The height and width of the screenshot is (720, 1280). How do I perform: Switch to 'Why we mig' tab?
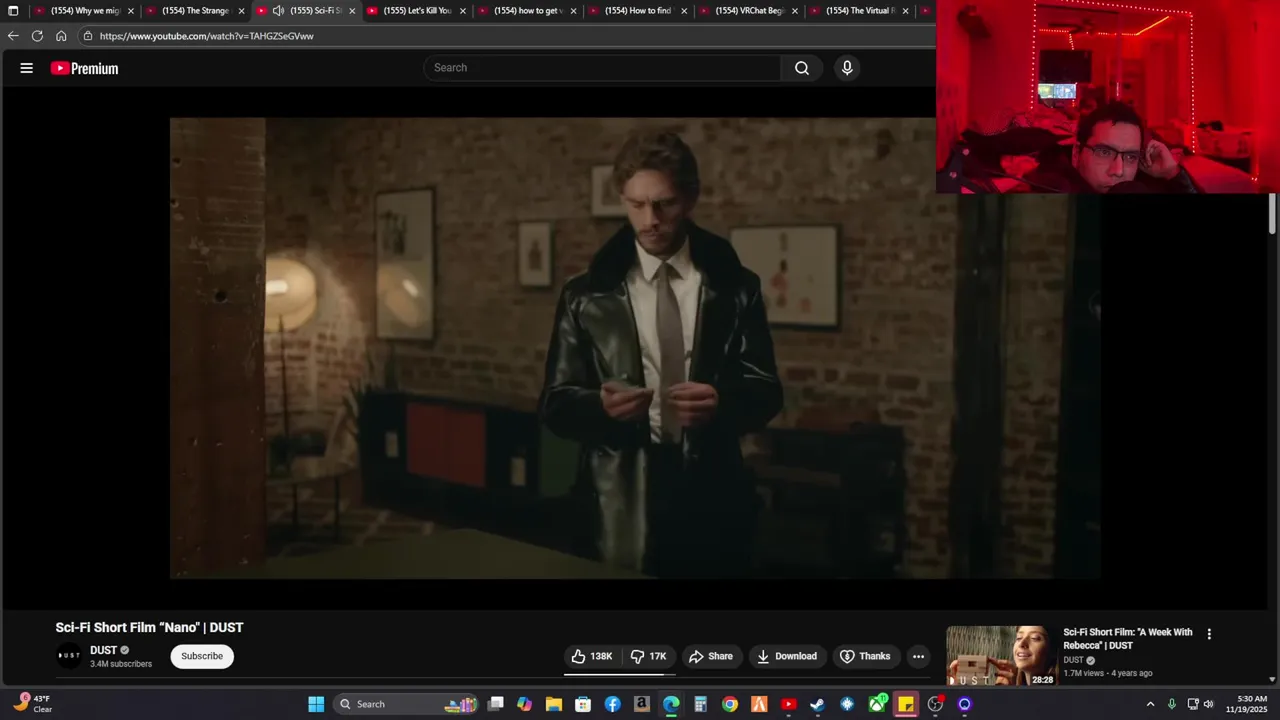84,11
